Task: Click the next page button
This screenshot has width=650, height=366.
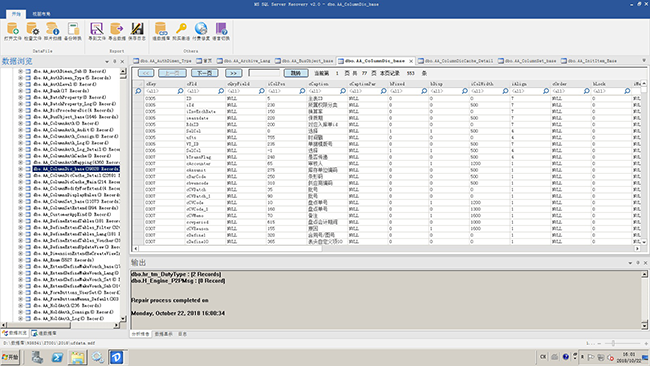Action: [x=205, y=73]
